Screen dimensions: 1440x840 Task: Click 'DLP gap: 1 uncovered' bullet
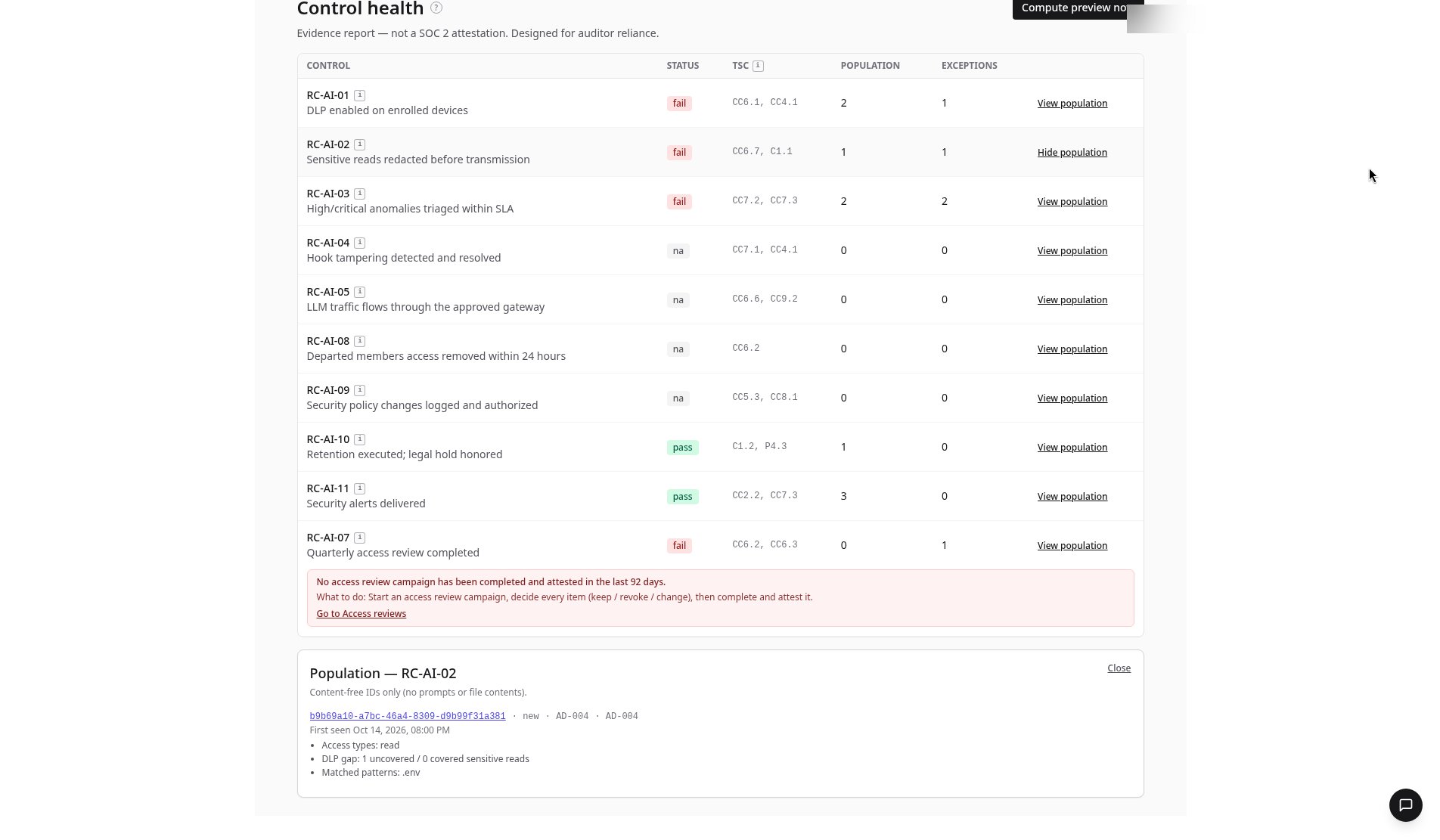coord(425,759)
